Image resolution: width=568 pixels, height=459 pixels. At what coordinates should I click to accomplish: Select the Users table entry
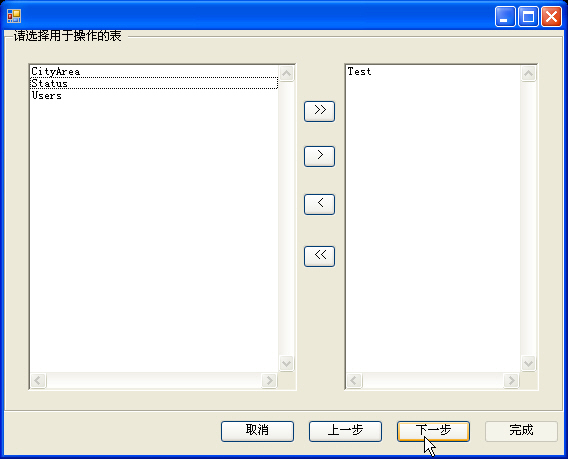[154, 95]
